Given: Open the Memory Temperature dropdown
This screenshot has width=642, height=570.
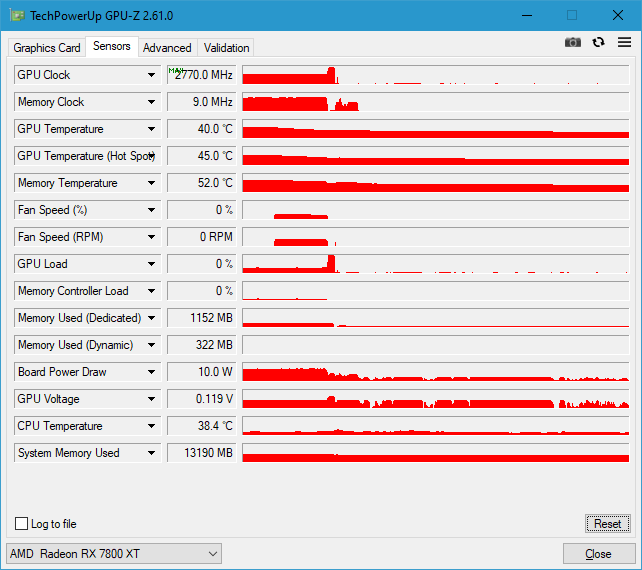Looking at the screenshot, I should tap(151, 183).
